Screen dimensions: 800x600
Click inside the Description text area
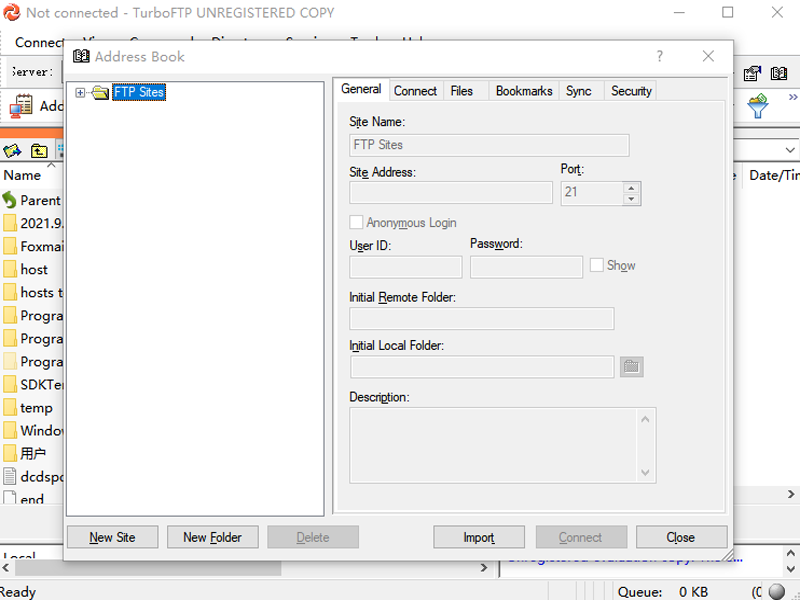493,445
